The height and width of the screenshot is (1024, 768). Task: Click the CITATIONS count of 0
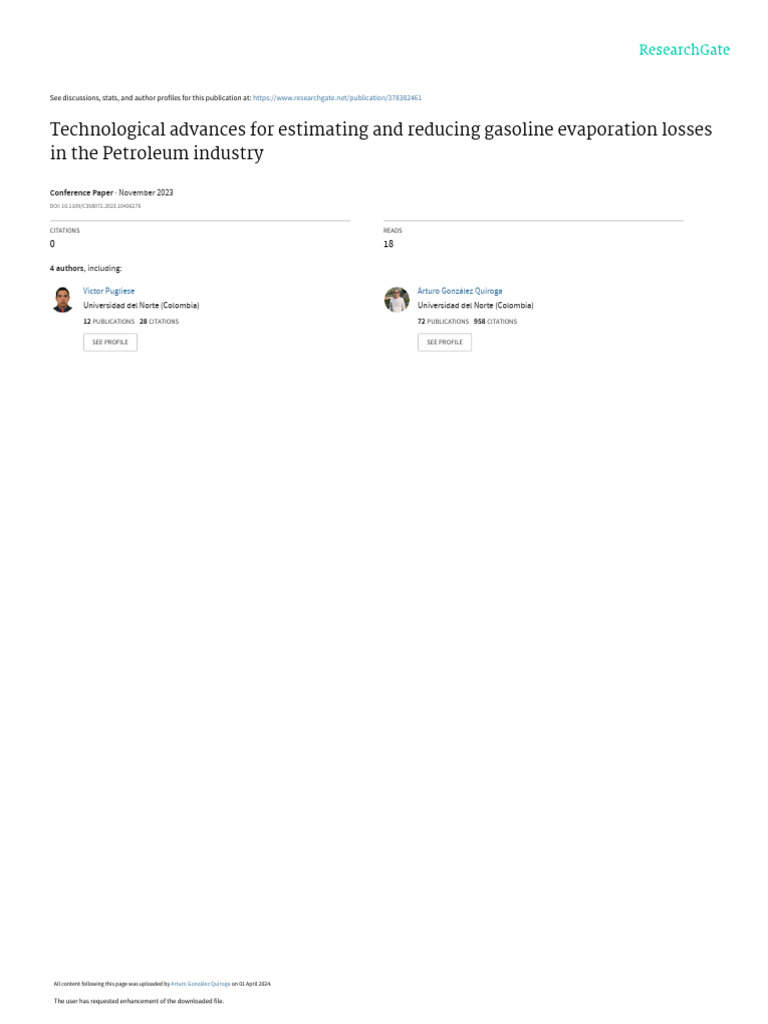52,244
